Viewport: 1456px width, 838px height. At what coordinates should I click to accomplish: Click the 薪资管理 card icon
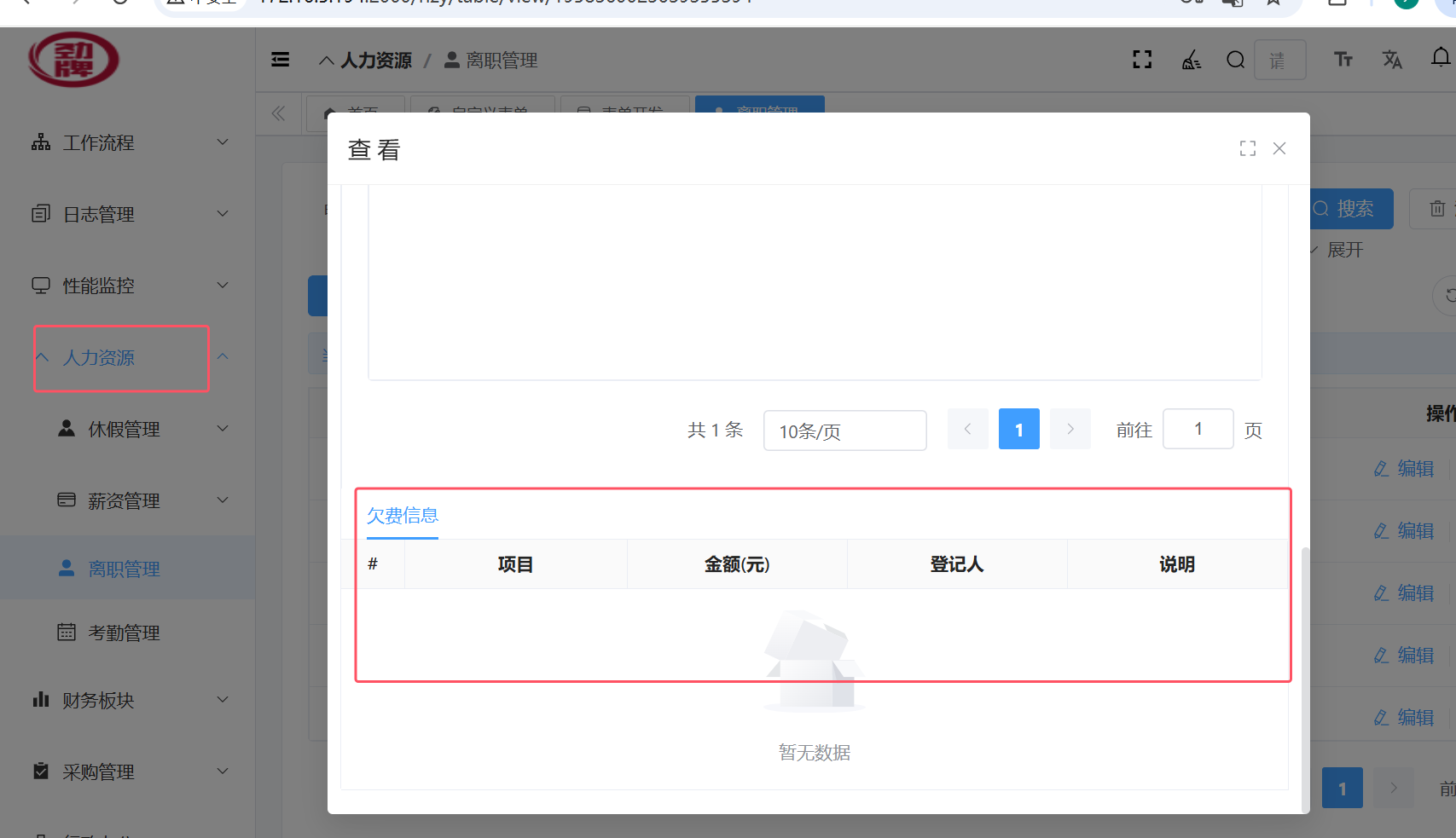[67, 500]
